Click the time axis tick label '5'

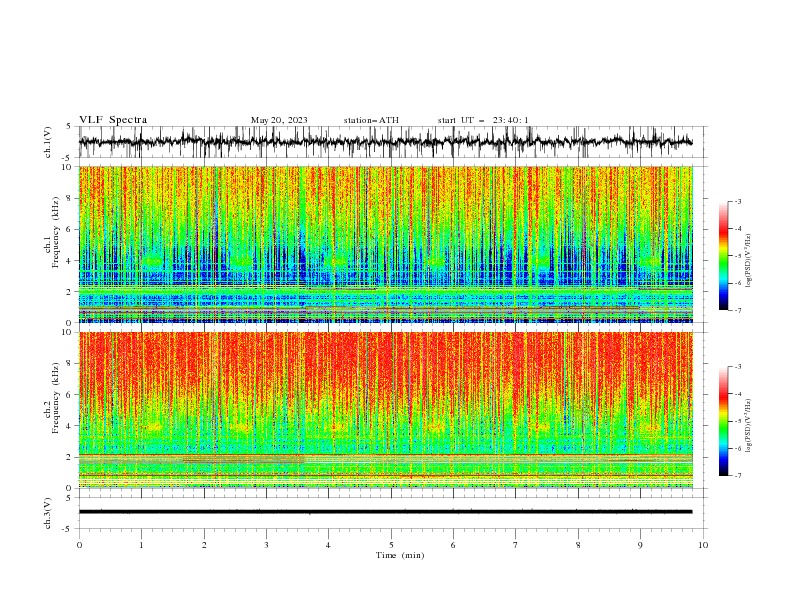[391, 545]
